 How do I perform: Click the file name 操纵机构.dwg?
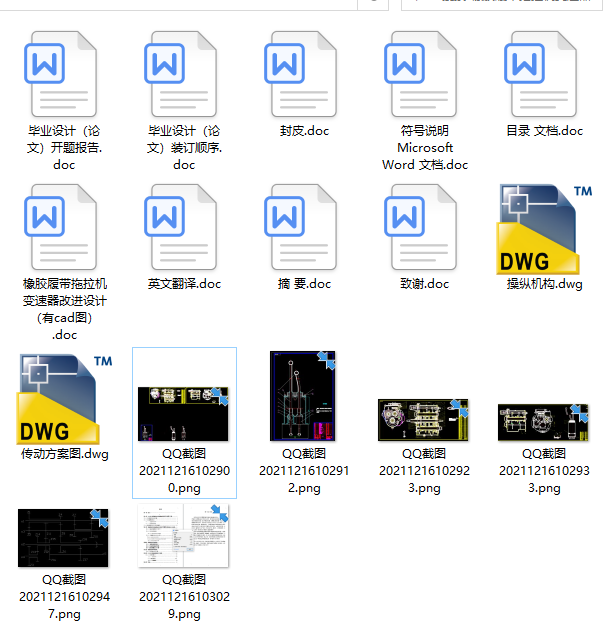[544, 284]
